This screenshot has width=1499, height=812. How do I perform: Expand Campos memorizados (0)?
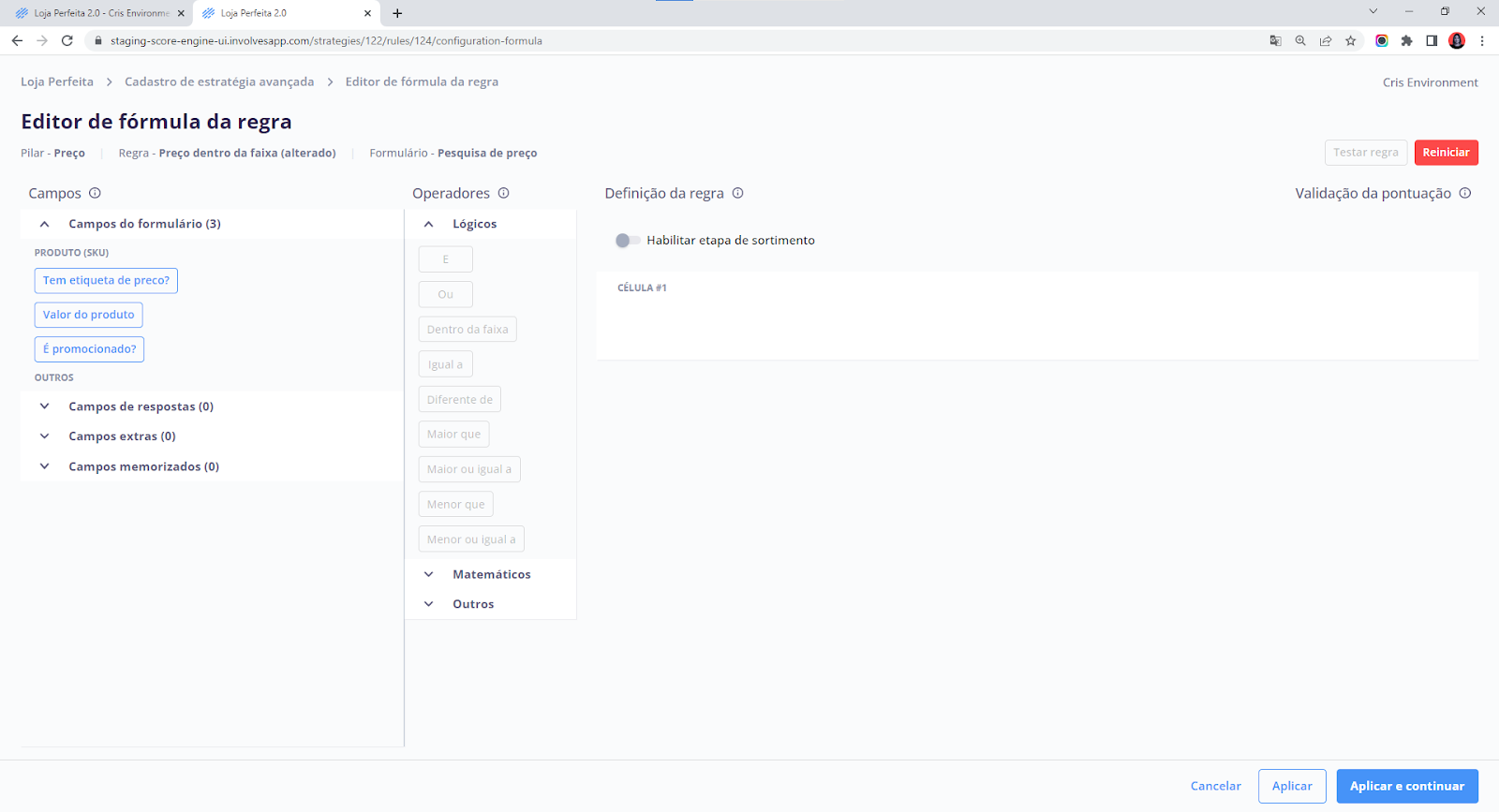pos(44,466)
